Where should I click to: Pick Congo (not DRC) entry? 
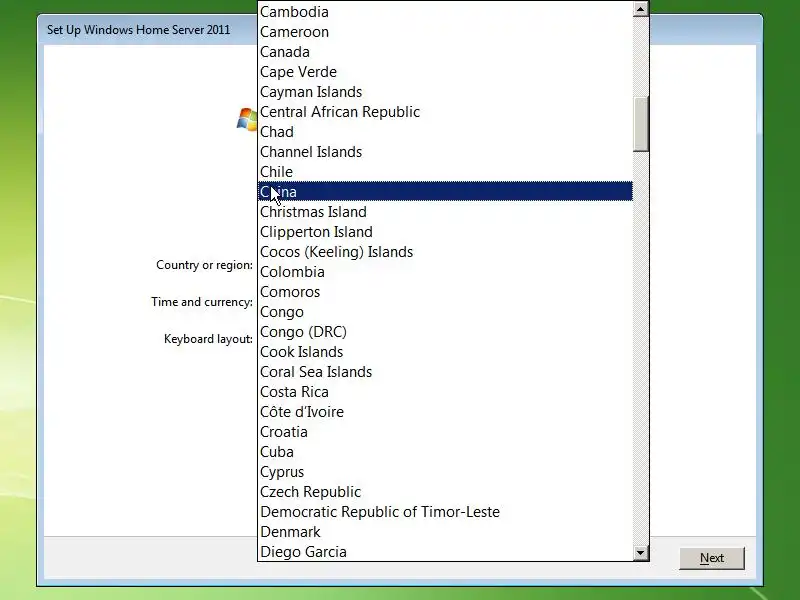445,312
